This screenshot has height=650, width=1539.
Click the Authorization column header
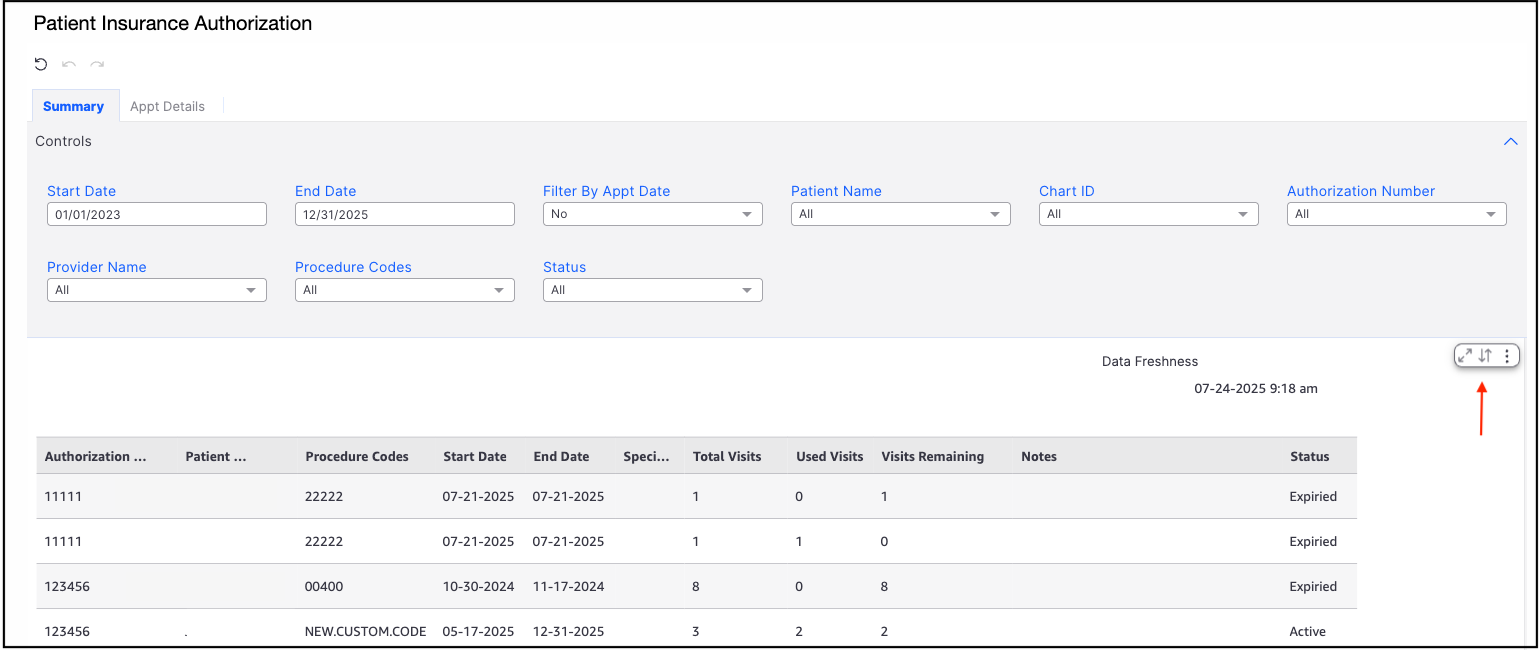coord(96,456)
